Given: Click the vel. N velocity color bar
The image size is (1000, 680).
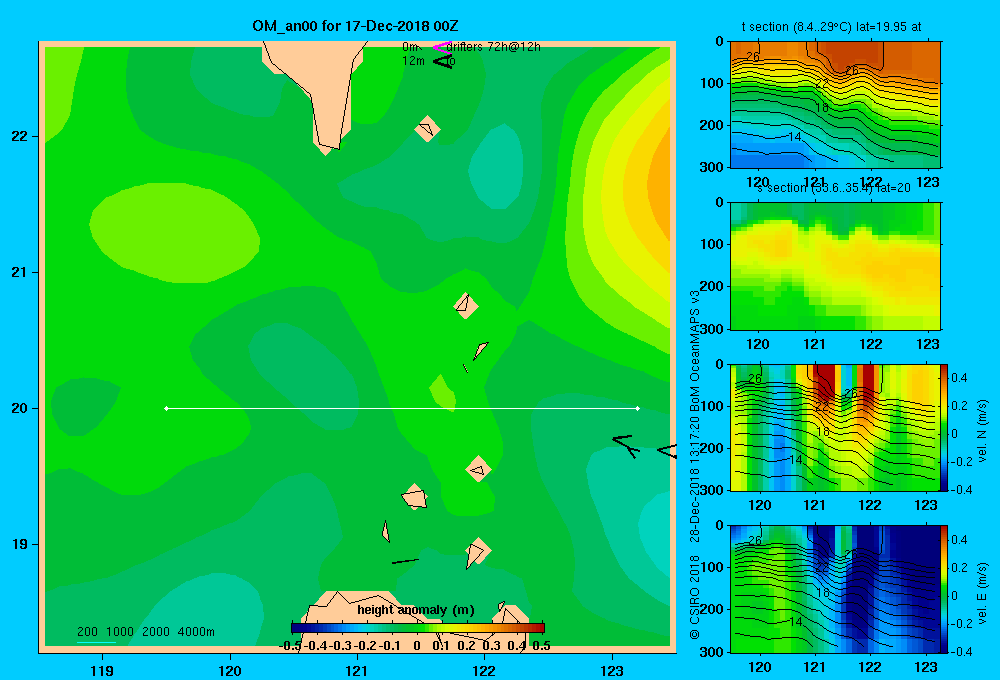Looking at the screenshot, I should click(944, 427).
